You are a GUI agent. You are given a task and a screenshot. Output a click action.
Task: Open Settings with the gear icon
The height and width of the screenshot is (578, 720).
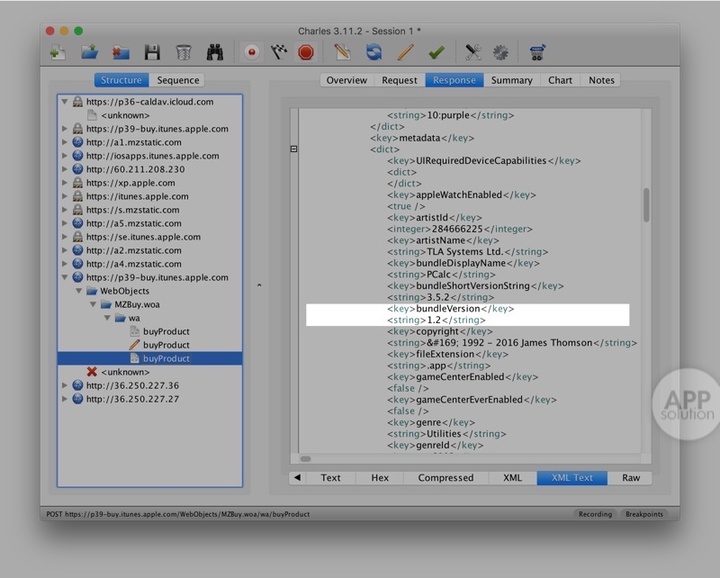pyautogui.click(x=500, y=52)
